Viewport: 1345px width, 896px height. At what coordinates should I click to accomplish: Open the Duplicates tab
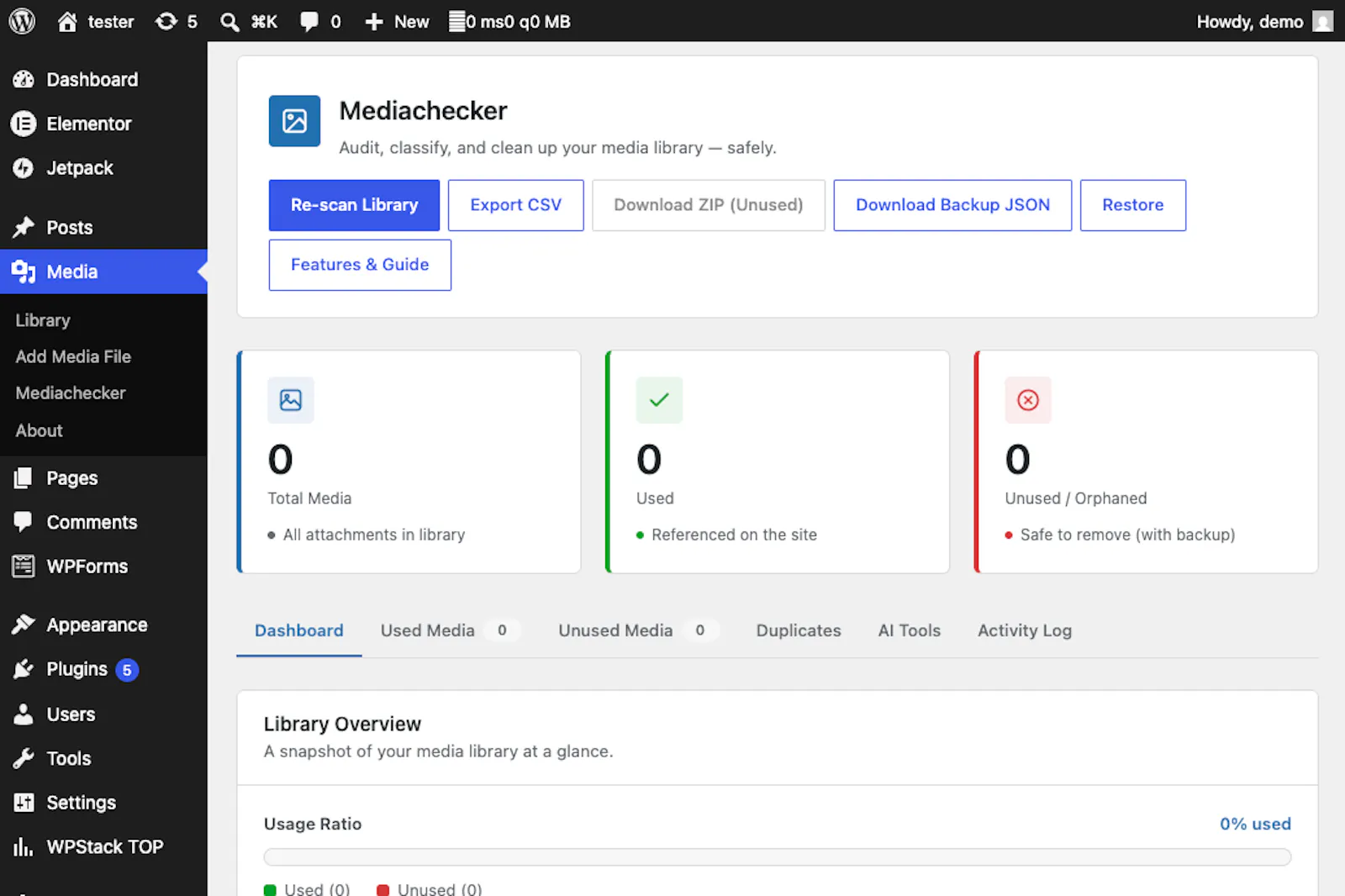pos(799,630)
